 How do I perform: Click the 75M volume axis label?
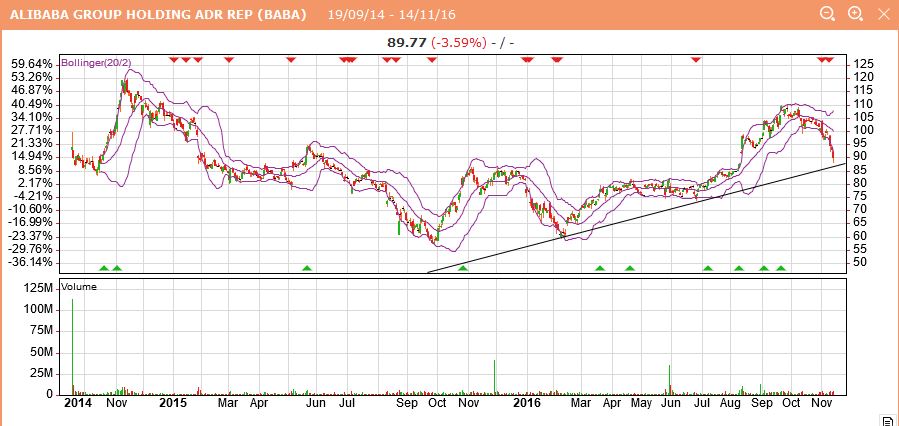41,331
